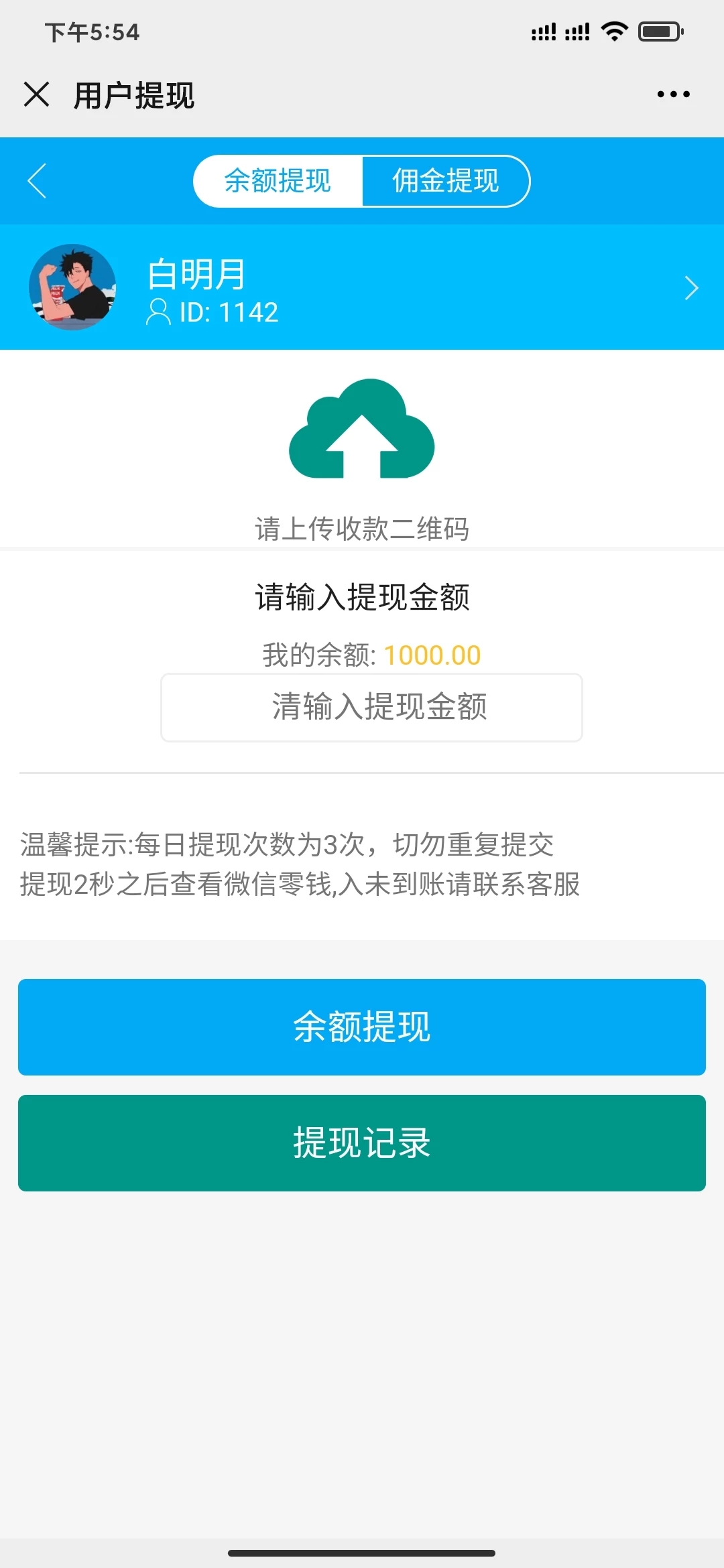
Task: Tap the 下午5:54 clock in status bar
Action: [93, 31]
